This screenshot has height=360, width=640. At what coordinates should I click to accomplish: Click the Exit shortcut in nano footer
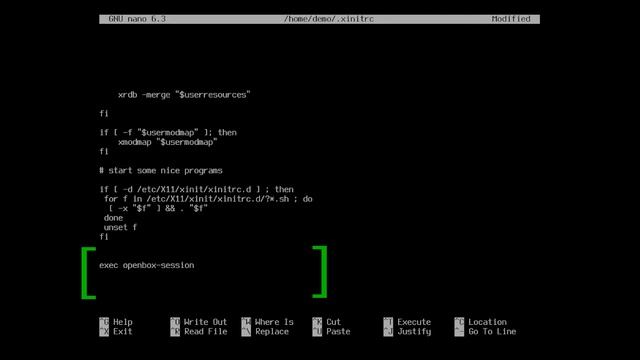pyautogui.click(x=116, y=331)
